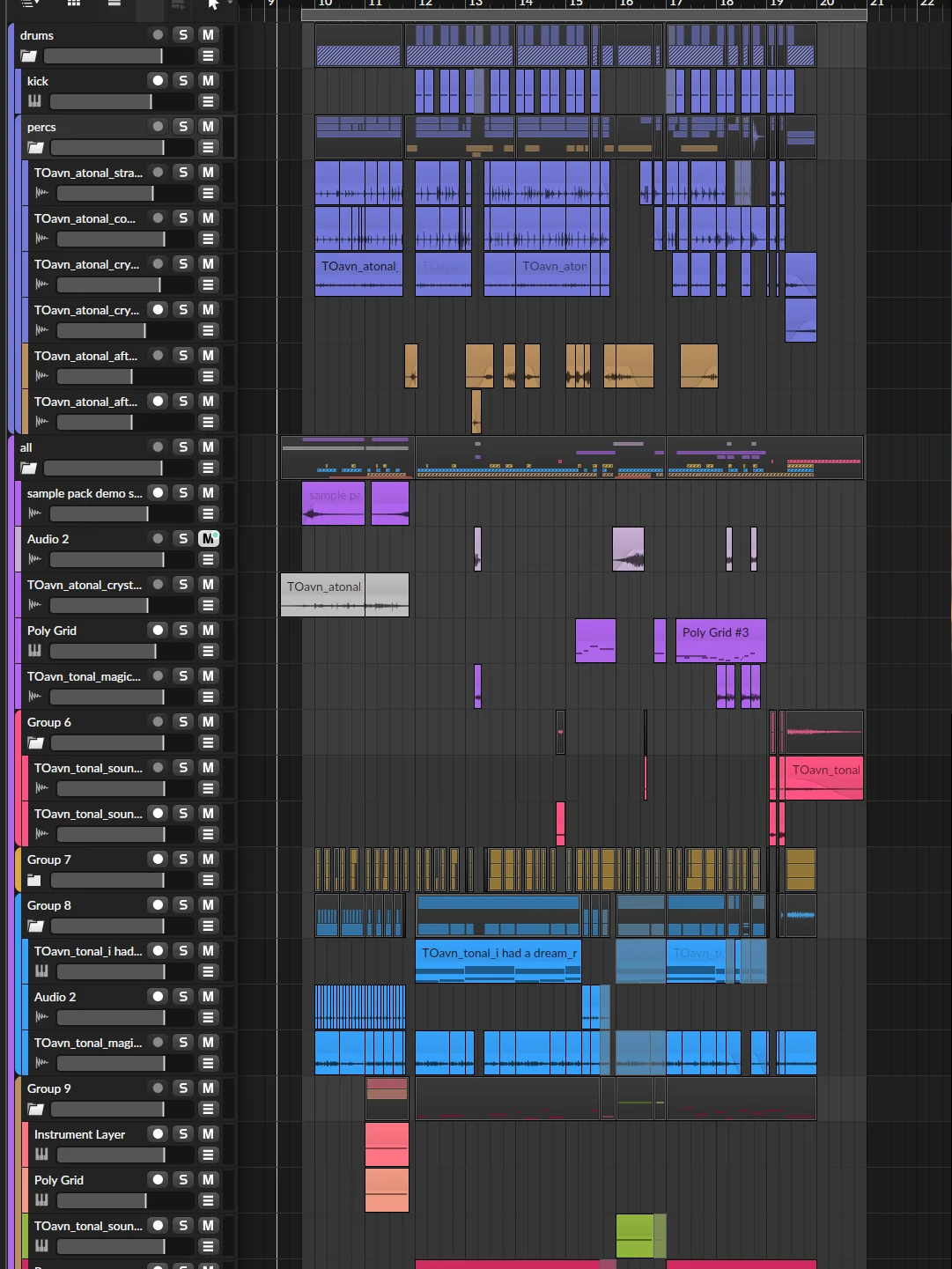The height and width of the screenshot is (1269, 952).
Task: Collapse the Group 6 folder icon
Action: tap(36, 742)
